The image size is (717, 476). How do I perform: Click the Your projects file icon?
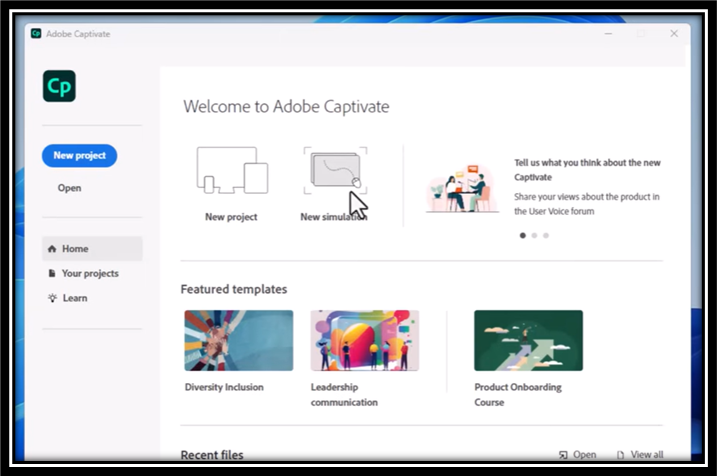click(x=52, y=273)
